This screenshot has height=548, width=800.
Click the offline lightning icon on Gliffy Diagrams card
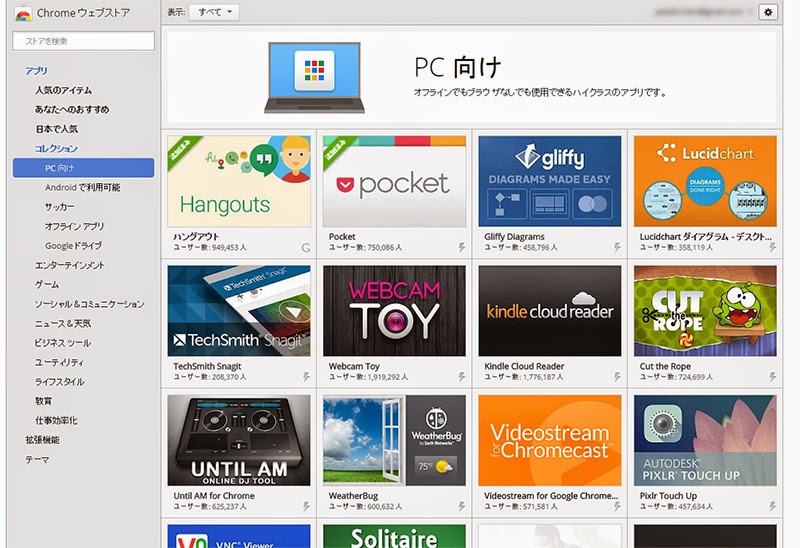click(617, 247)
